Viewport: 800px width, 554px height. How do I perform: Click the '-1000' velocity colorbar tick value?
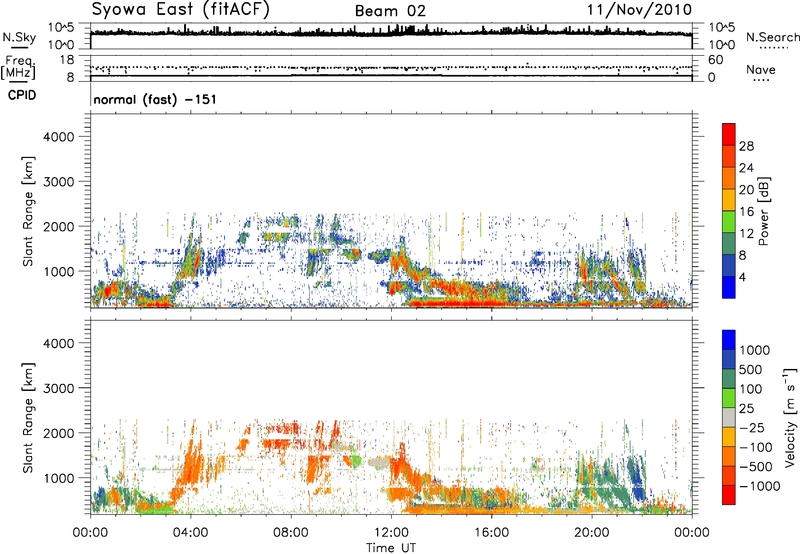(x=759, y=486)
